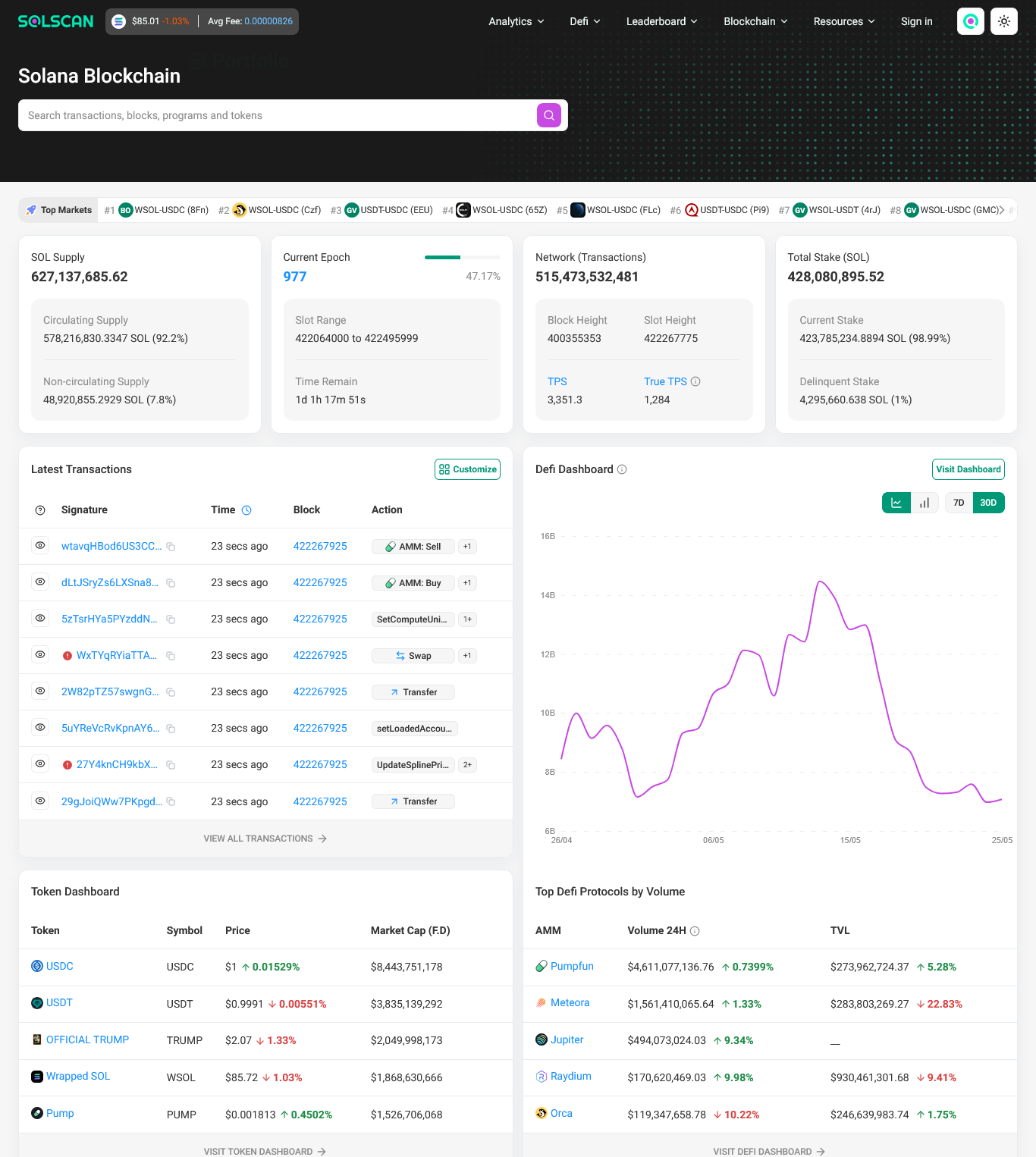Expand +1 actions on AMM: Sell row
1036x1157 pixels.
467,547
